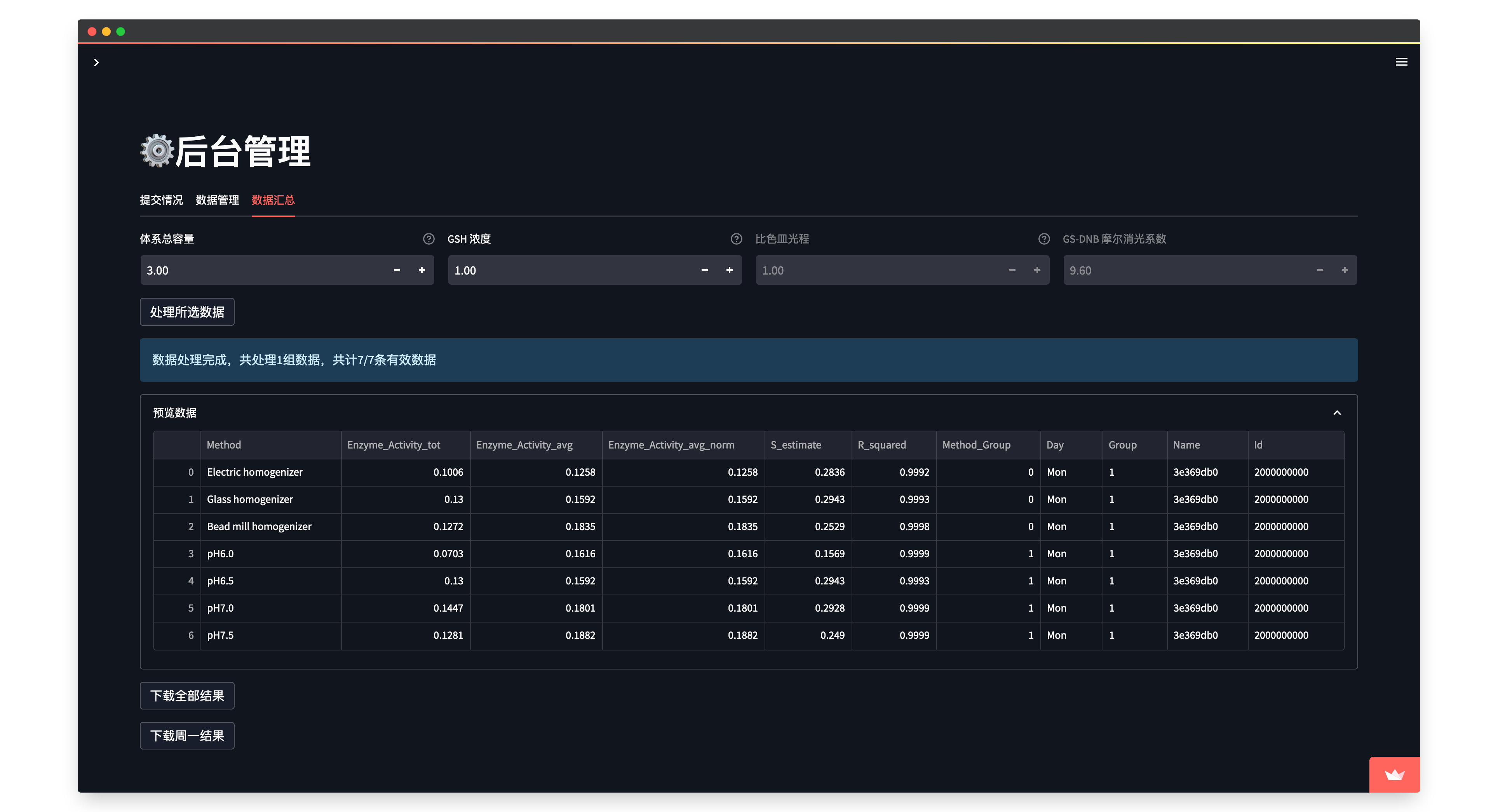Increase 比色皿光程 with plus button

coord(1037,270)
